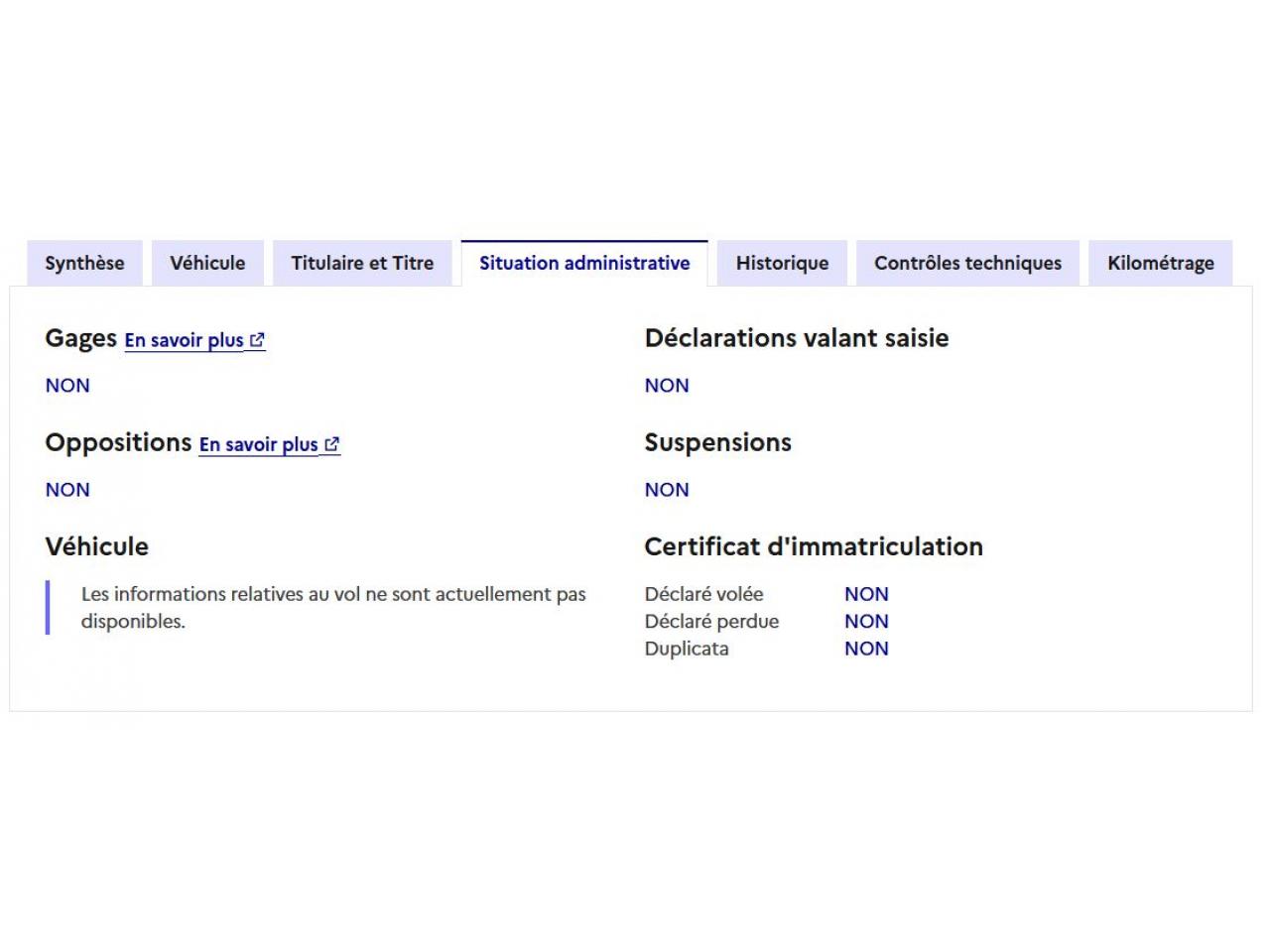The height and width of the screenshot is (952, 1270).
Task: Click external link icon beside Oppositions
Action: (x=331, y=444)
